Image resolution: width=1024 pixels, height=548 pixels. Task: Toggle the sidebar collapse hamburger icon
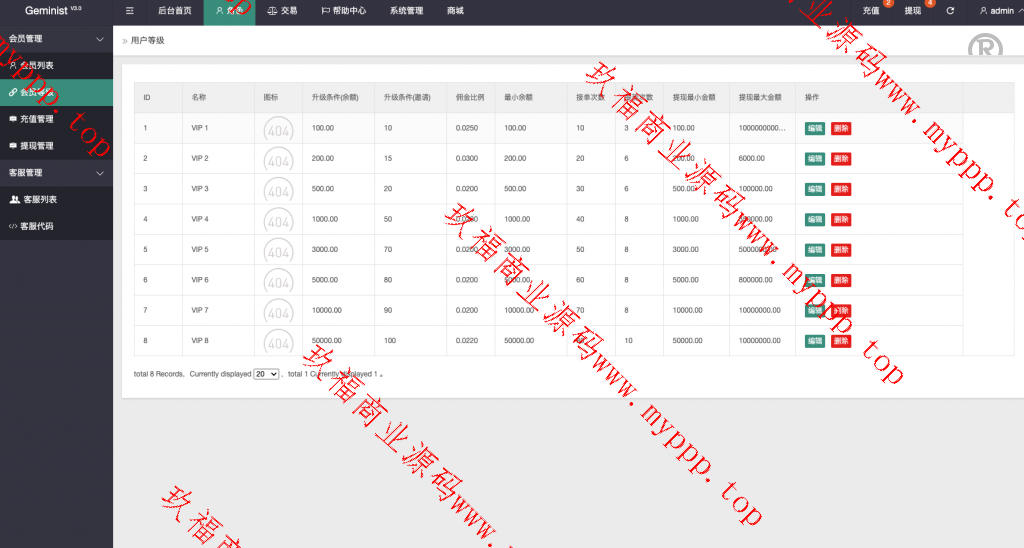tap(129, 11)
